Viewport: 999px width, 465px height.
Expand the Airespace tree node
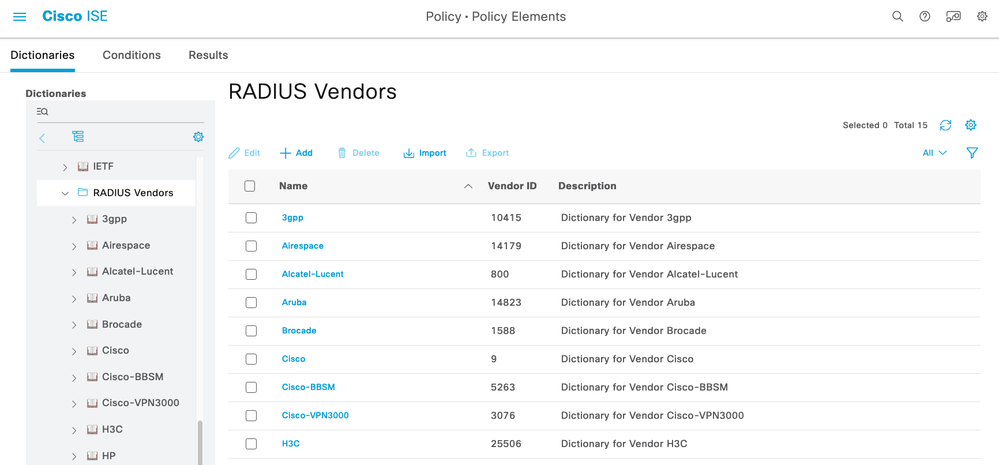pyautogui.click(x=74, y=246)
